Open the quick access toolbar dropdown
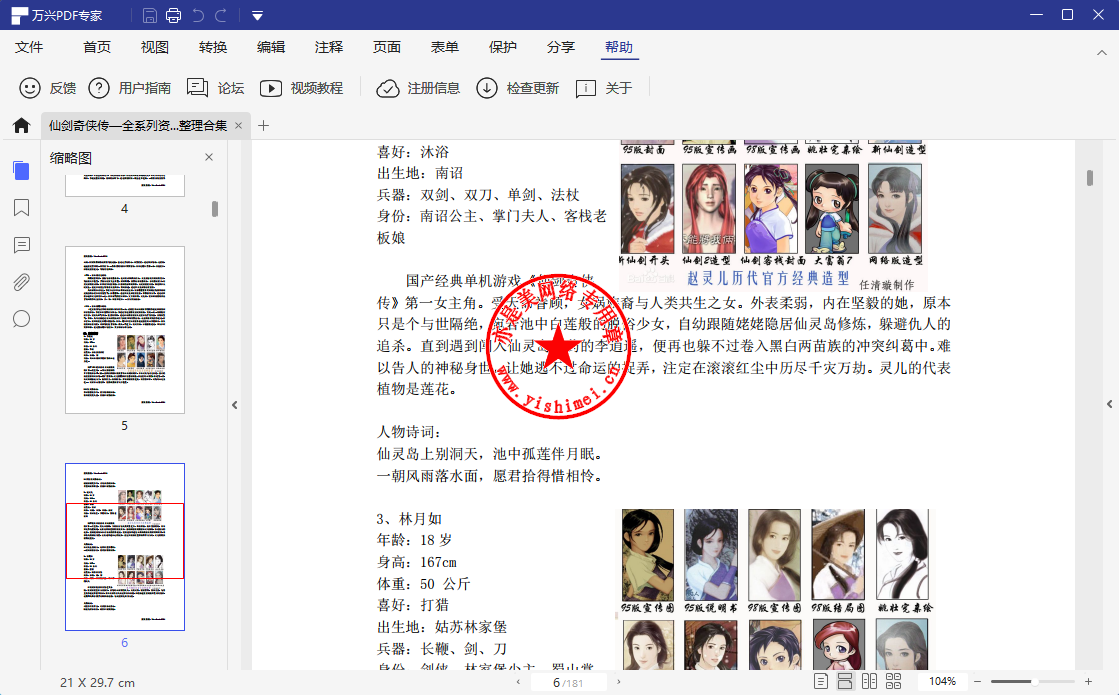The image size is (1119, 695). (258, 16)
